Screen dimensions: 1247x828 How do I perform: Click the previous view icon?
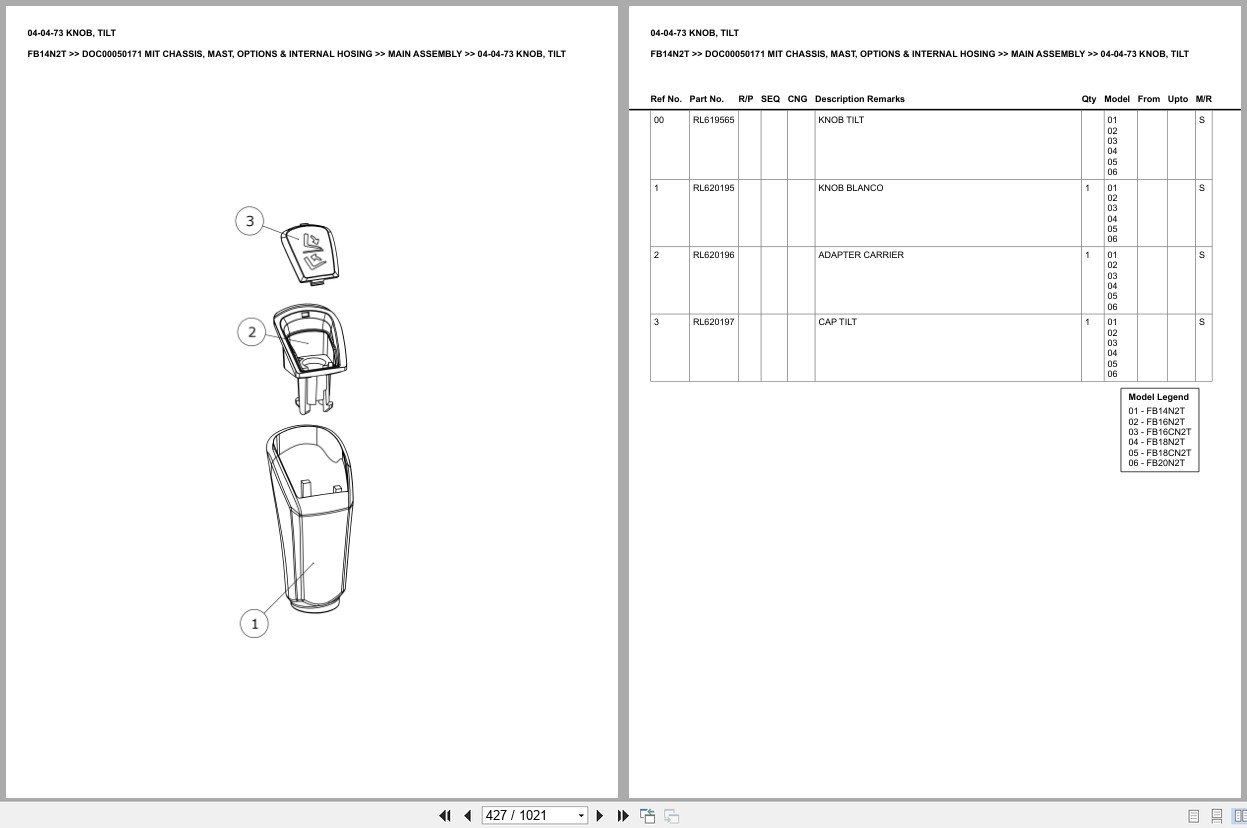(x=647, y=816)
